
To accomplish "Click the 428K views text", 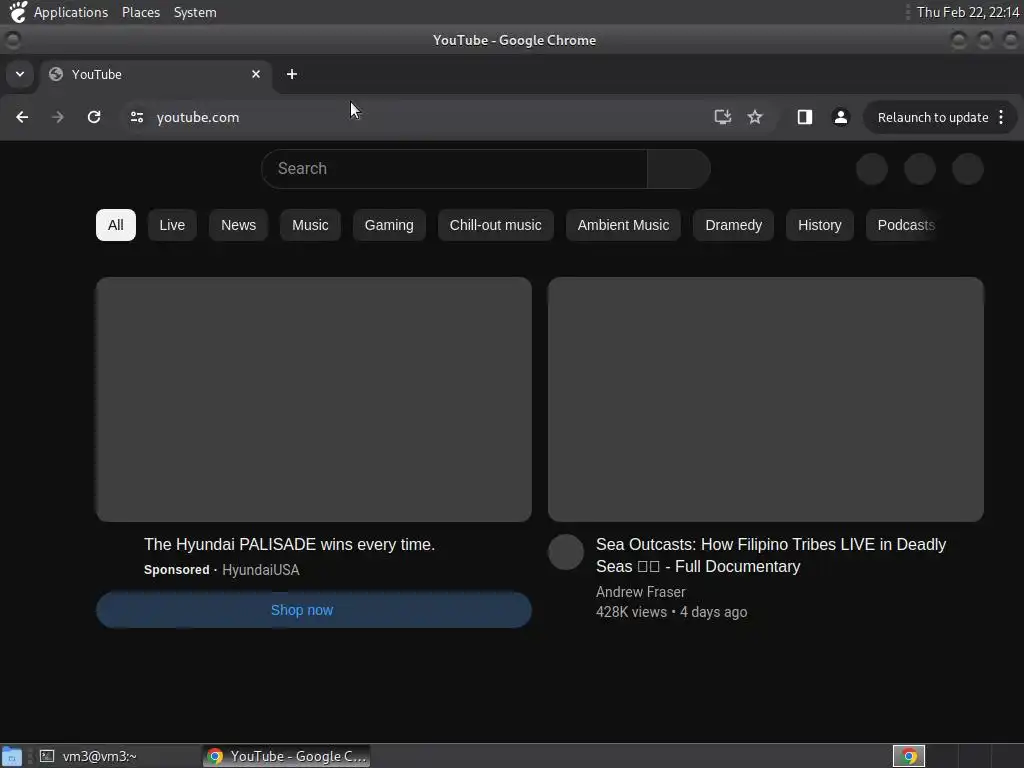I will click(631, 612).
